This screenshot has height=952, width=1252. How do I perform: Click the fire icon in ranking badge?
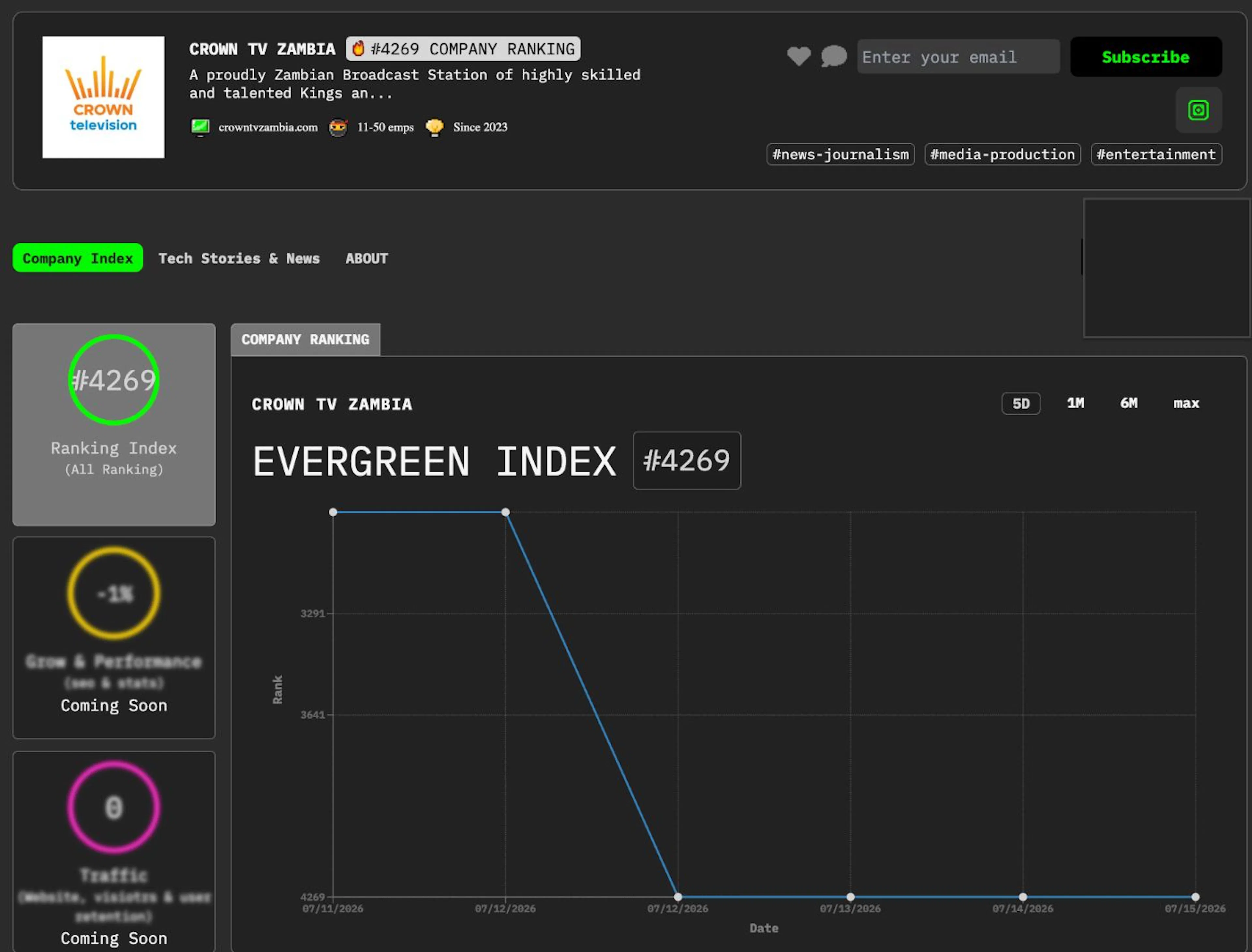358,49
